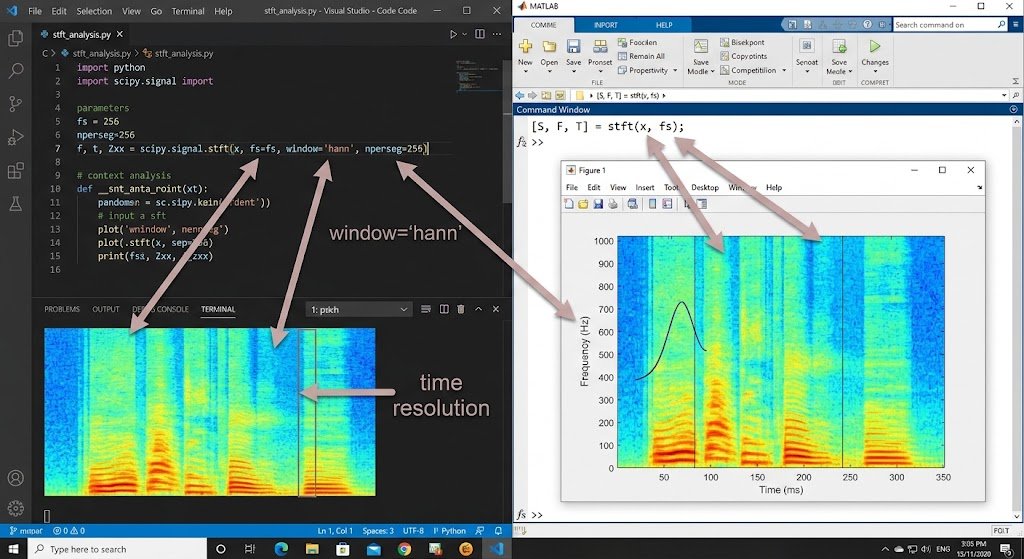Open the Extensions view in VS Code
This screenshot has width=1024, height=559.
[x=15, y=170]
